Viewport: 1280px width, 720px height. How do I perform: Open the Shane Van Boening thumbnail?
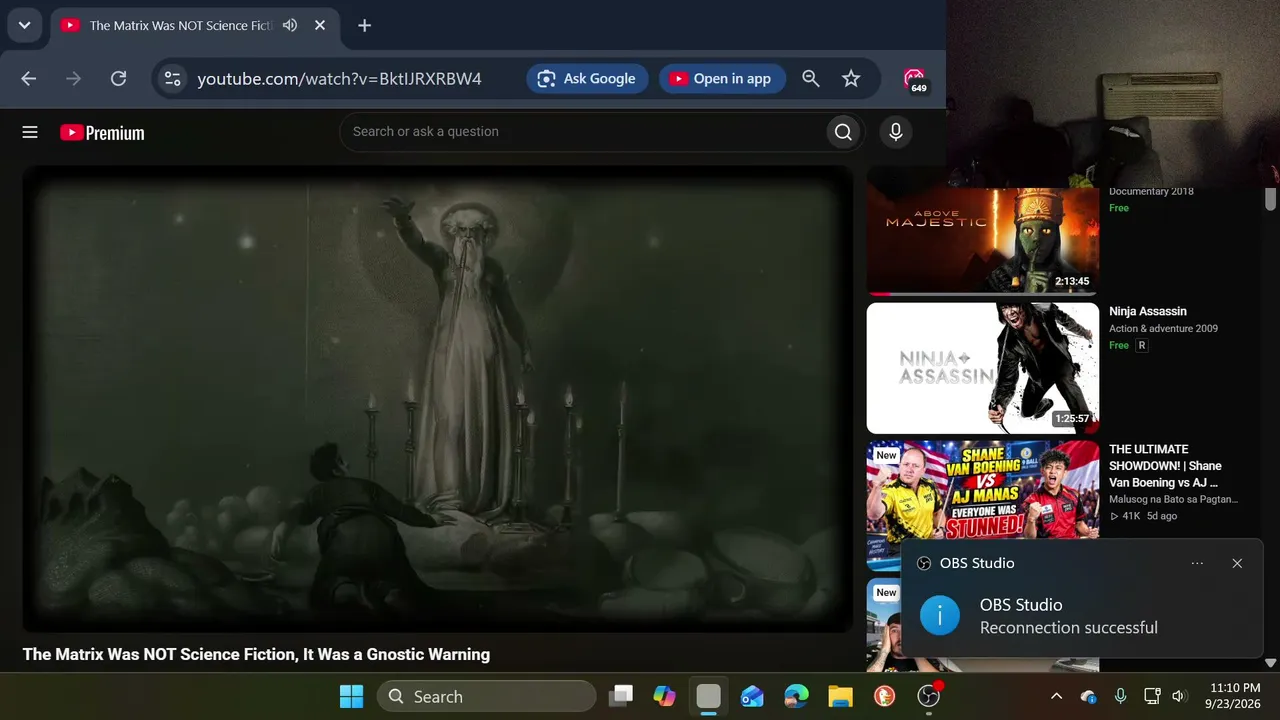point(983,506)
